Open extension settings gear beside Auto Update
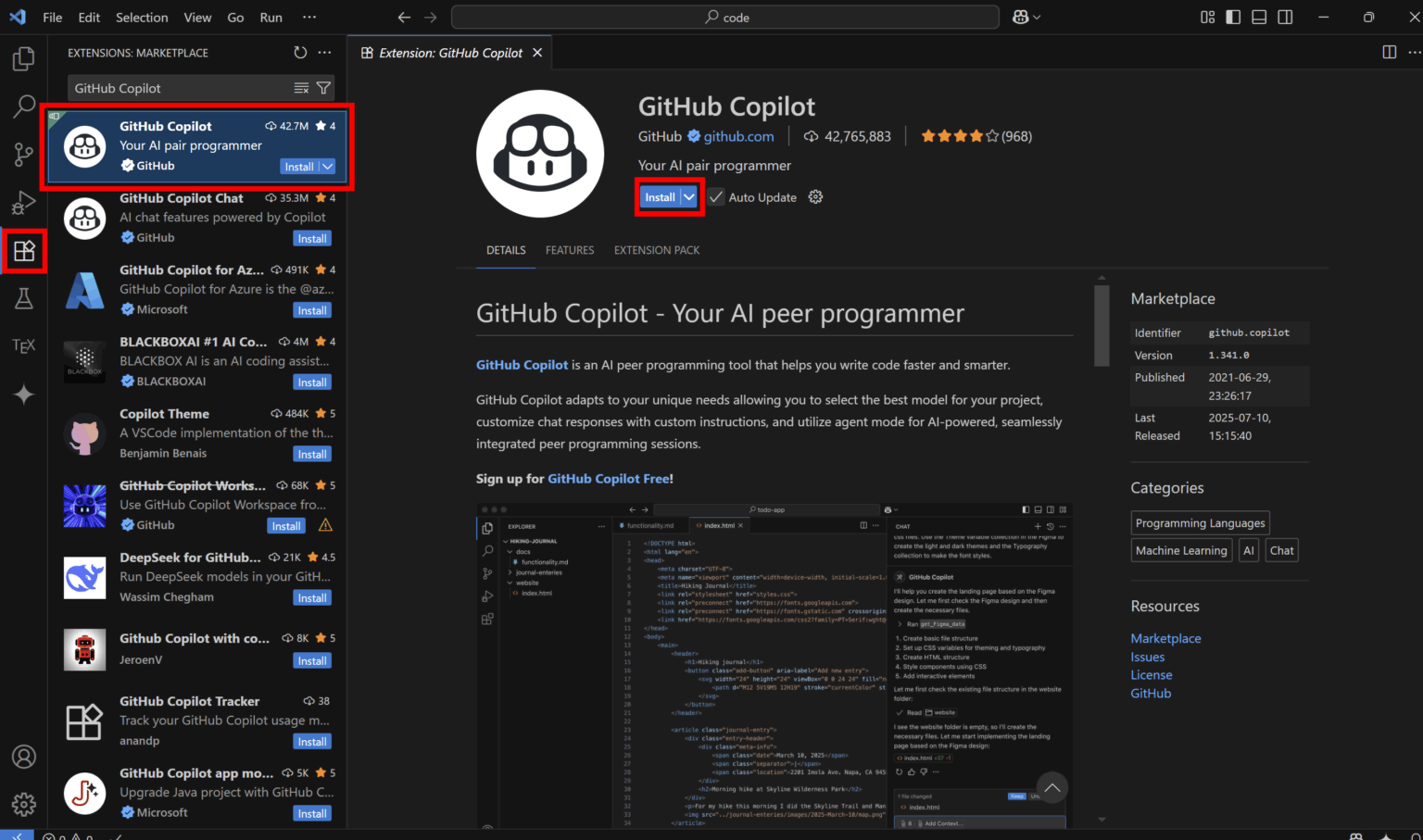 [x=815, y=196]
